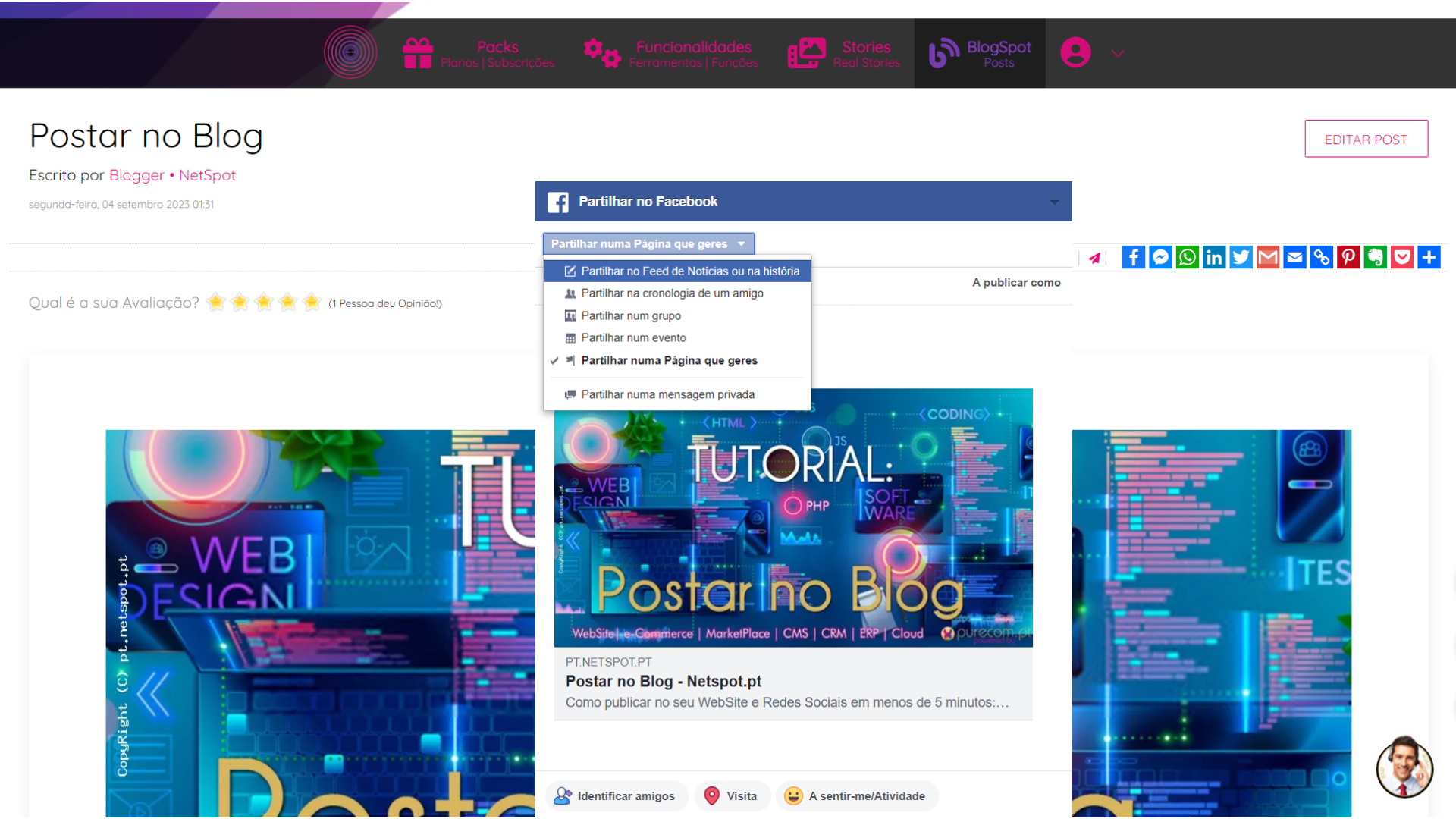1456x819 pixels.
Task: Expand the 'Partilhar numa Página que geres' dropdown
Action: pos(648,244)
